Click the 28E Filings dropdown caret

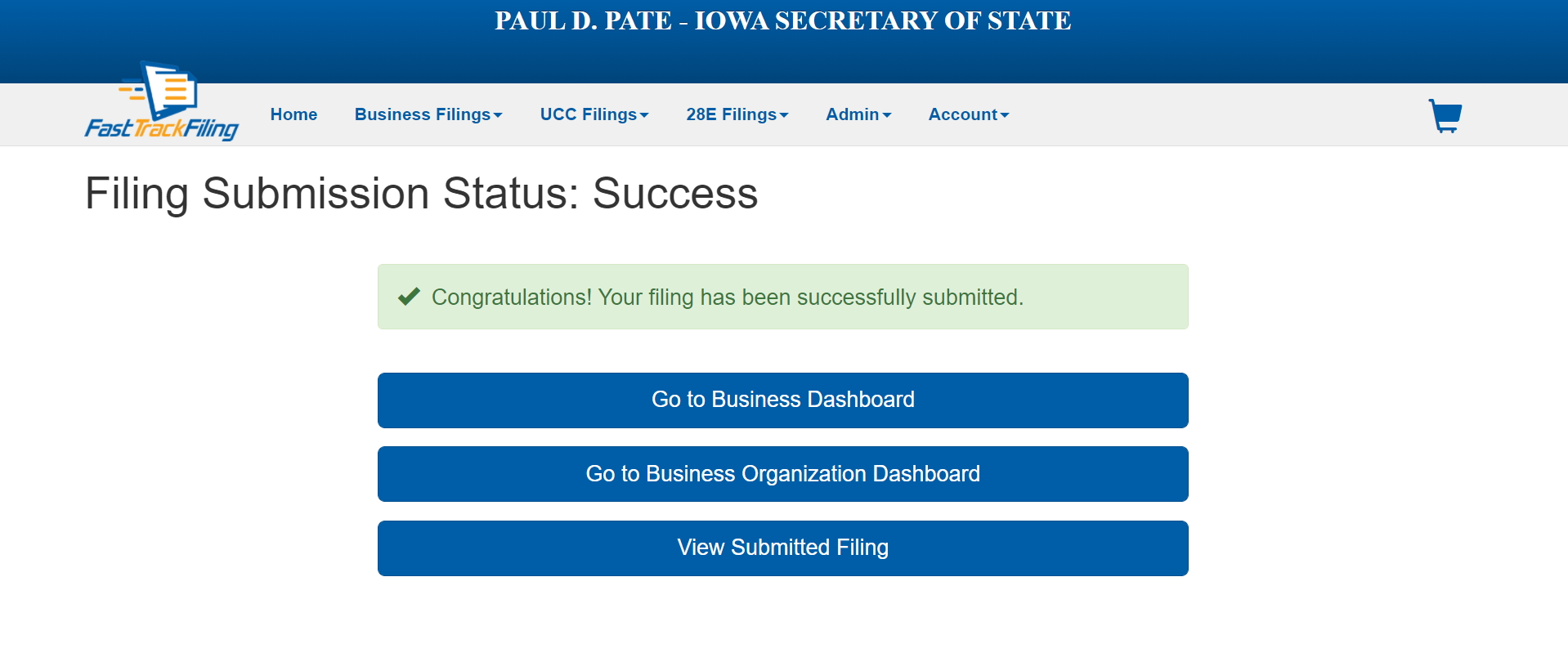tap(784, 115)
